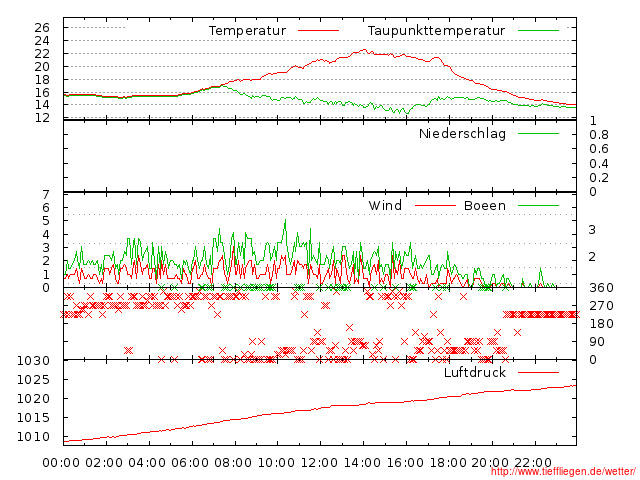Select the 'Temperatur' legend label
The height and width of the screenshot is (480, 640).
tap(247, 31)
